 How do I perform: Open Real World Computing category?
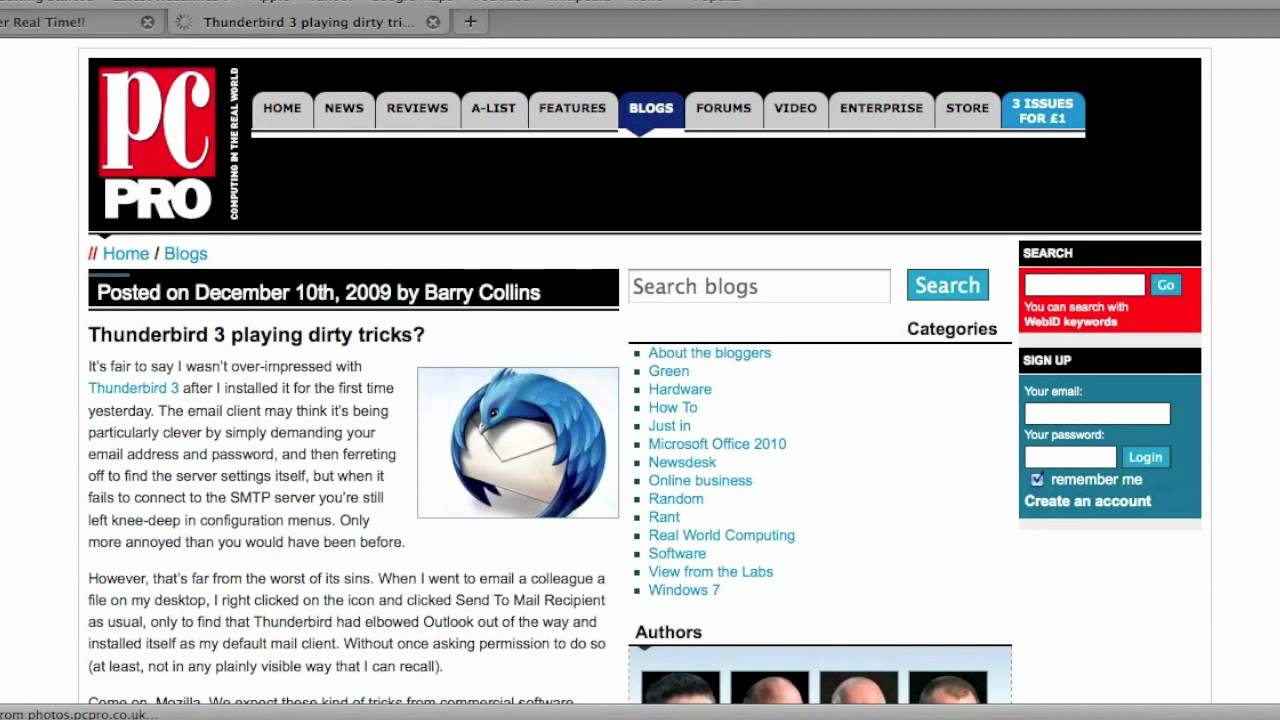click(x=722, y=535)
